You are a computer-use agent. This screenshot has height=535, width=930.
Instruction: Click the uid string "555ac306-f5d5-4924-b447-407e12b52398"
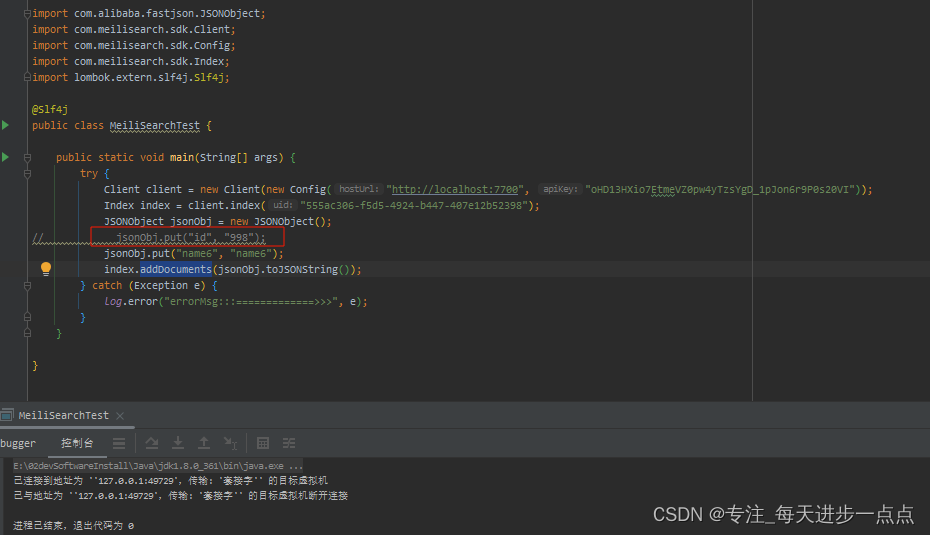click(x=414, y=205)
